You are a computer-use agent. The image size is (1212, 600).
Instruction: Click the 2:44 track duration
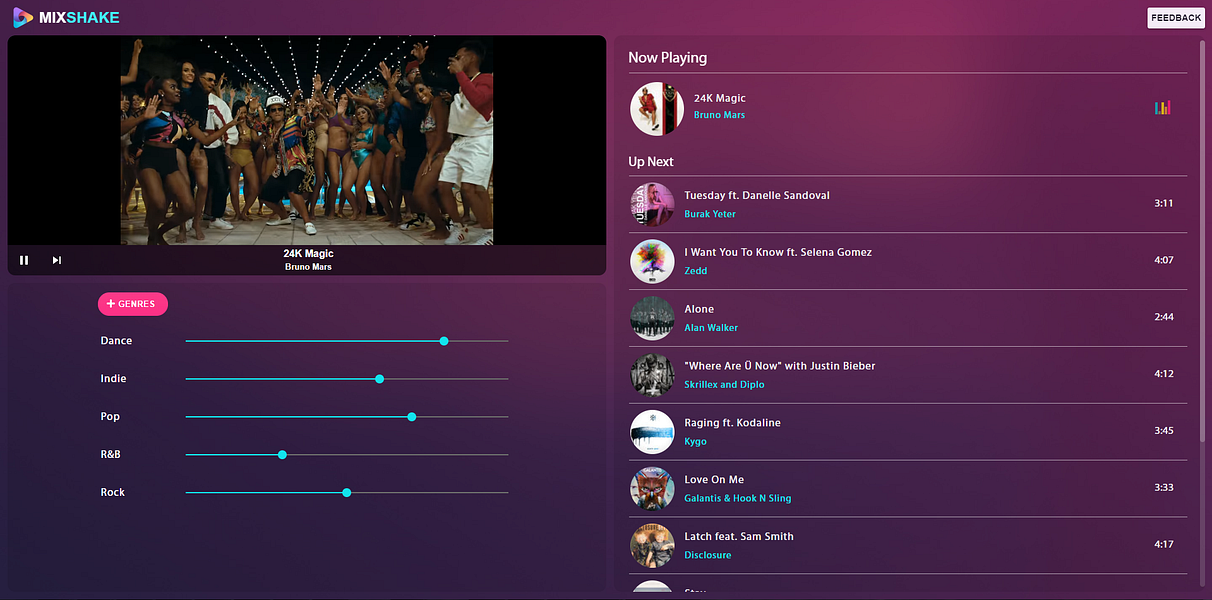point(1163,317)
